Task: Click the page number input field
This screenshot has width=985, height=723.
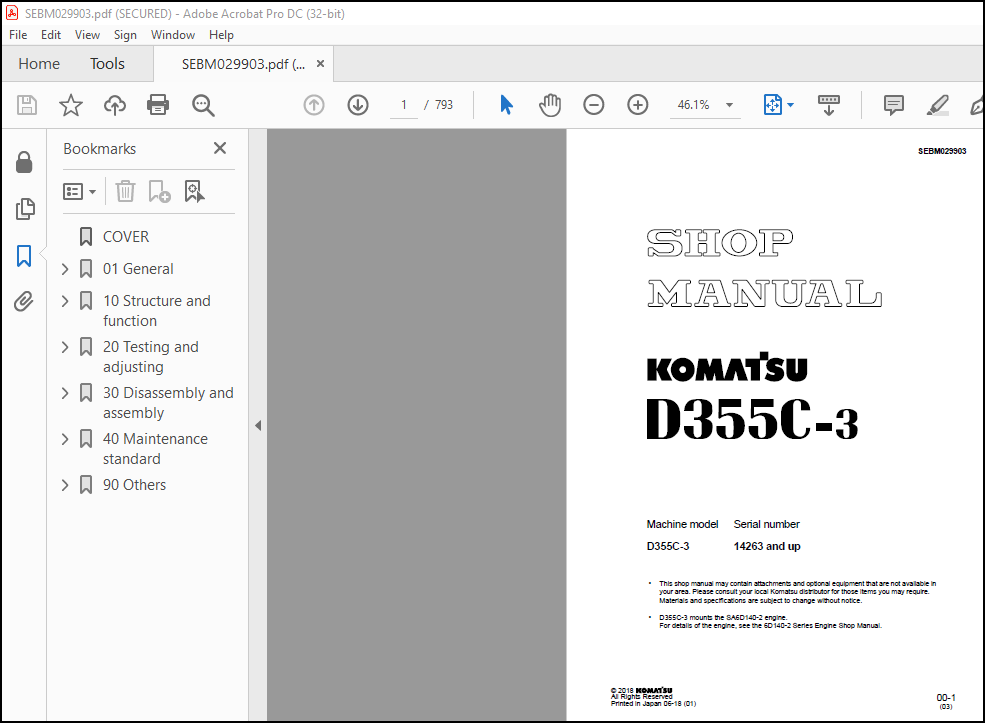Action: pyautogui.click(x=403, y=105)
